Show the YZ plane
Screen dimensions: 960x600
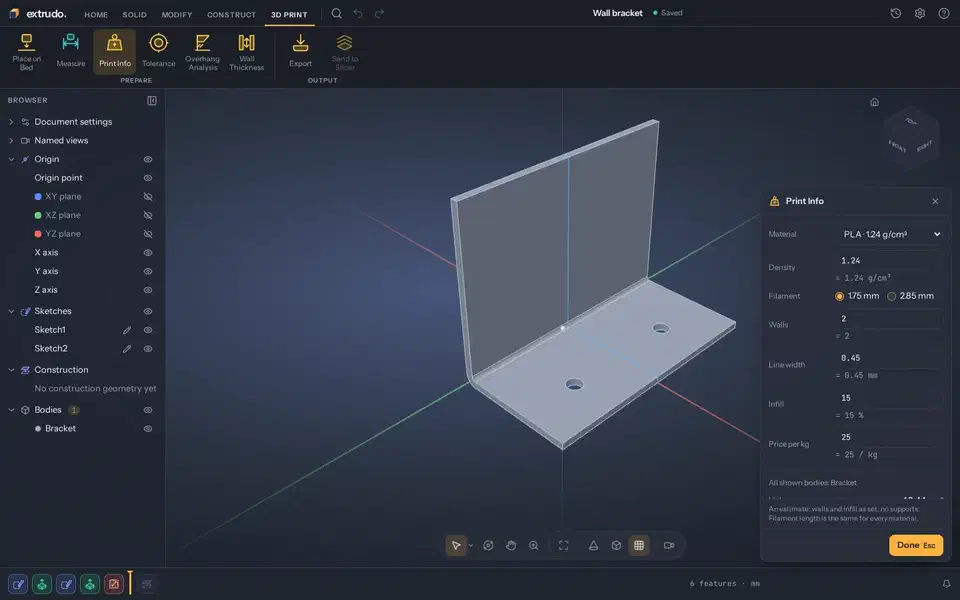(148, 234)
